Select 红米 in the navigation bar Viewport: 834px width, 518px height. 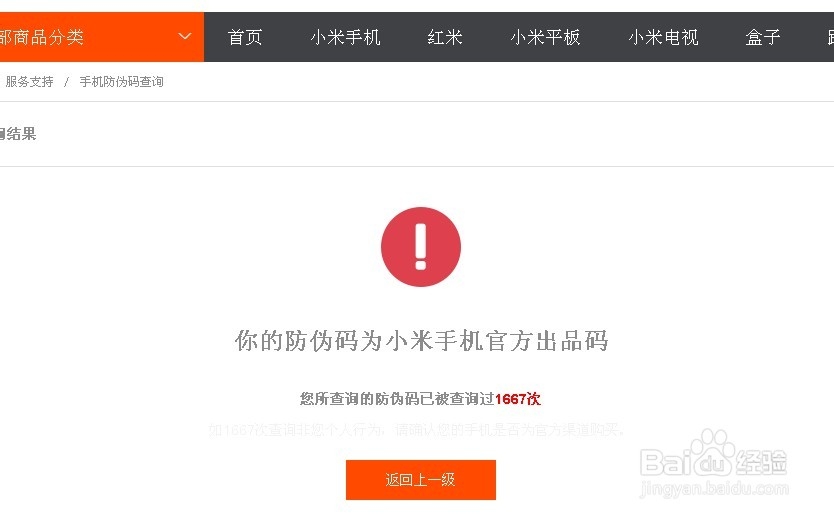pyautogui.click(x=445, y=37)
